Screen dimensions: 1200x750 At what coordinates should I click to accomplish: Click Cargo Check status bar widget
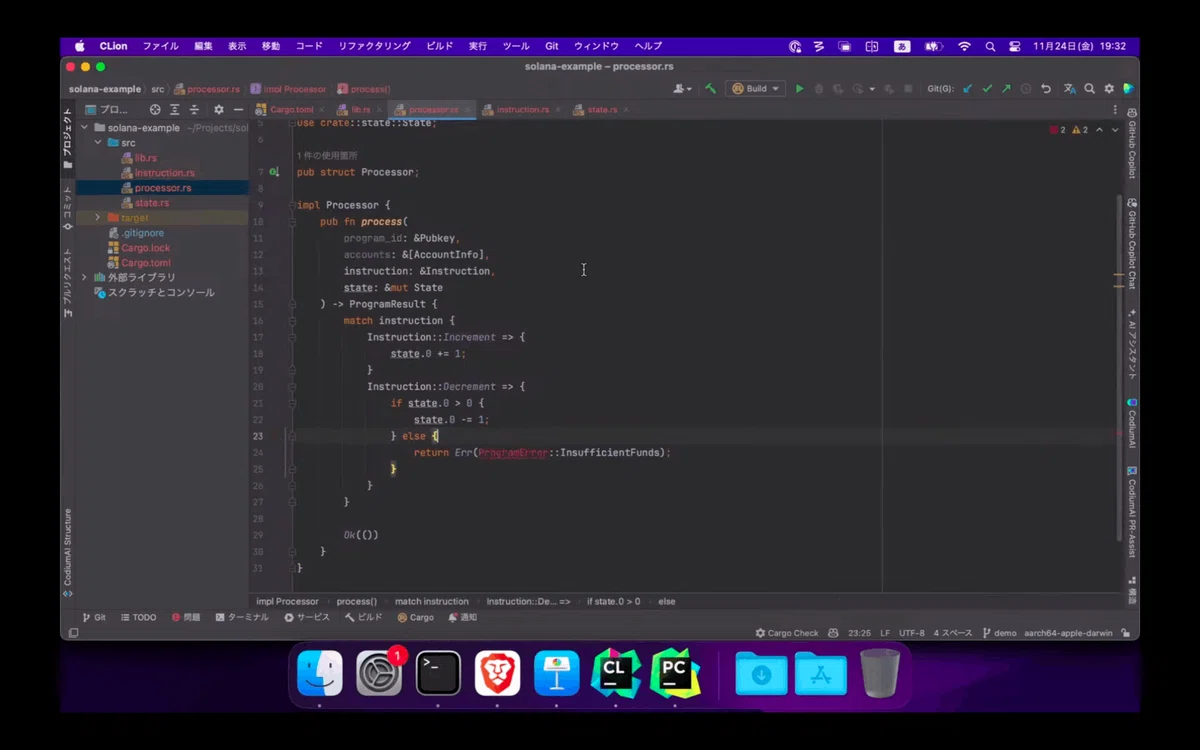click(787, 633)
